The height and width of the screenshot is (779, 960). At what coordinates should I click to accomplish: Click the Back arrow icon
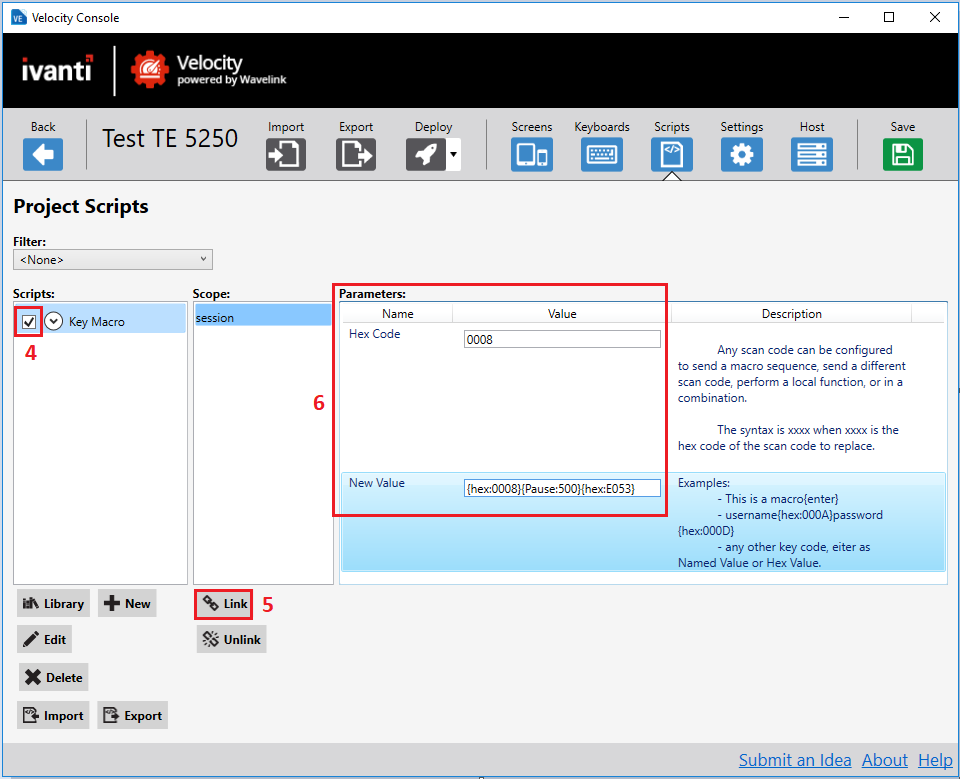tap(42, 153)
